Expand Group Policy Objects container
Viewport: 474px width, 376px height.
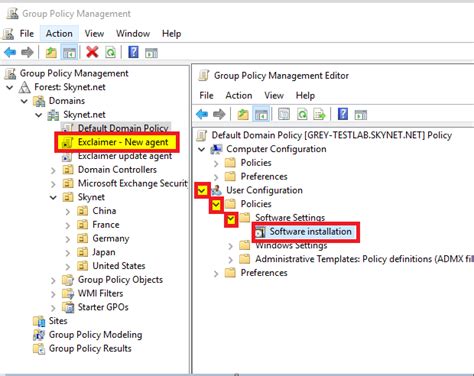point(53,280)
